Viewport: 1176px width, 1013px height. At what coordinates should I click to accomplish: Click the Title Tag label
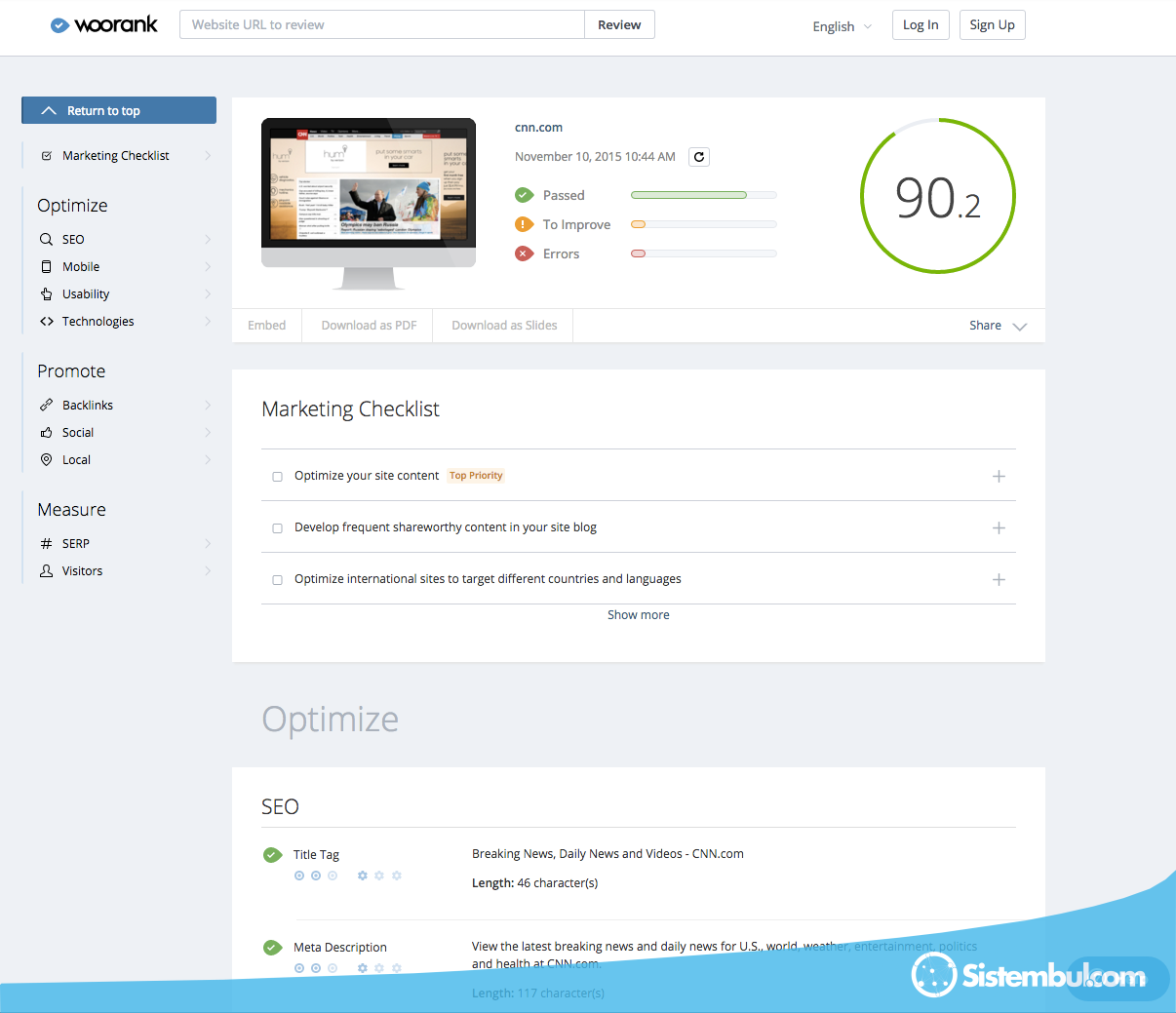tap(316, 855)
